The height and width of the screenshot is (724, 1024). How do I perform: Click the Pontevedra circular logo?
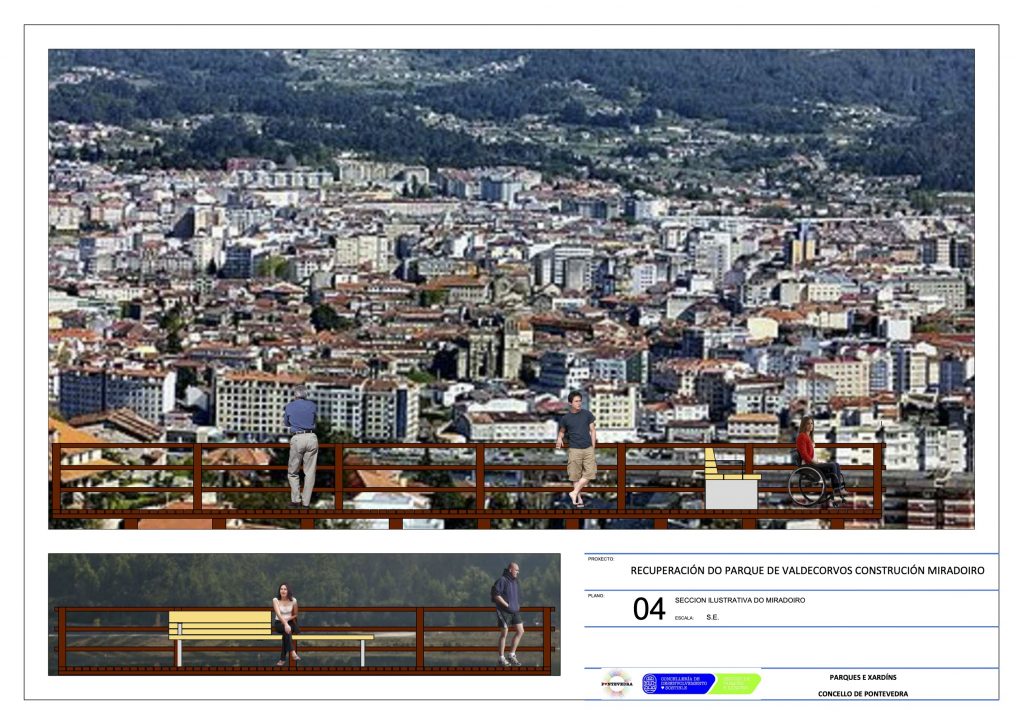617,684
